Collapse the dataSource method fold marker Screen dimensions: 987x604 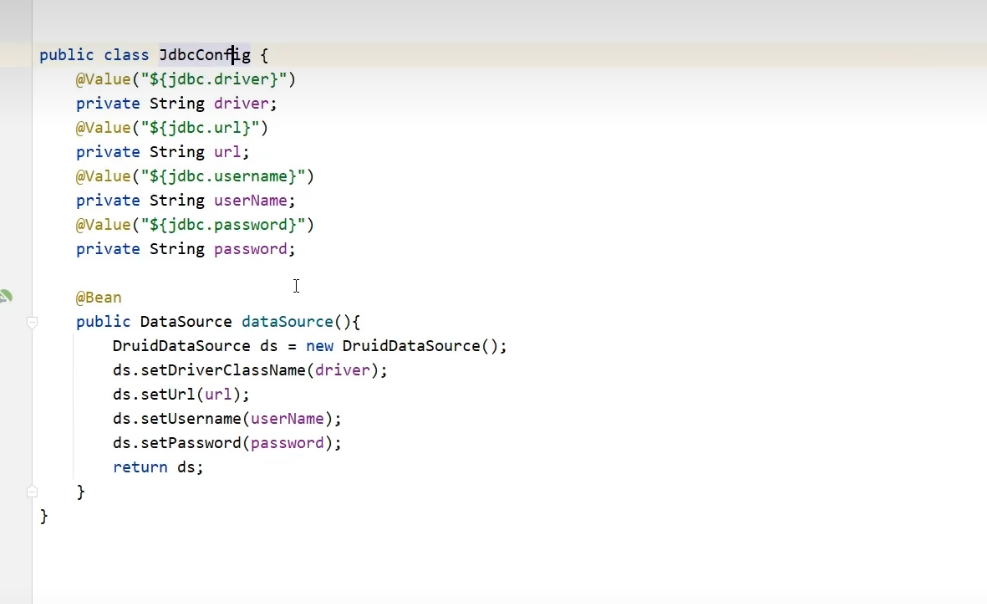pos(32,322)
